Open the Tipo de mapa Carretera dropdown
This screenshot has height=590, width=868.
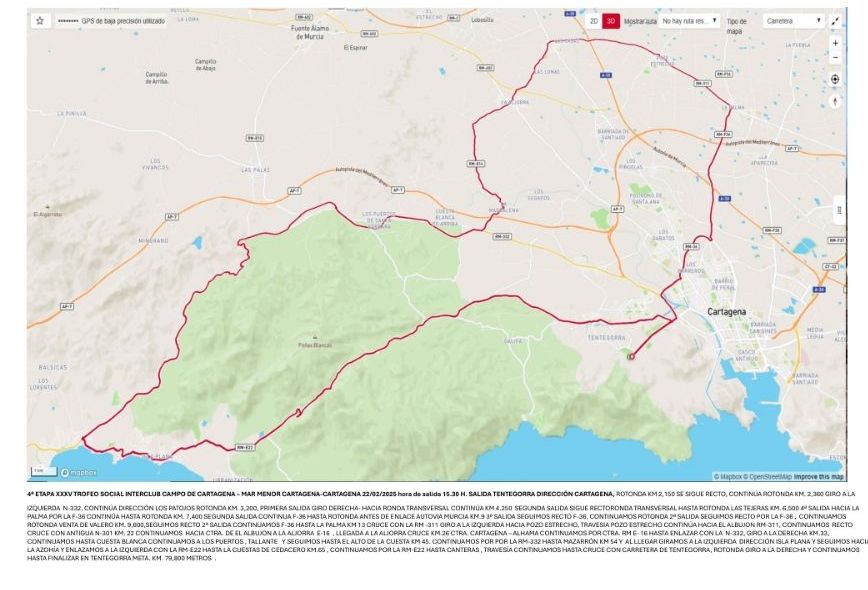pos(794,21)
